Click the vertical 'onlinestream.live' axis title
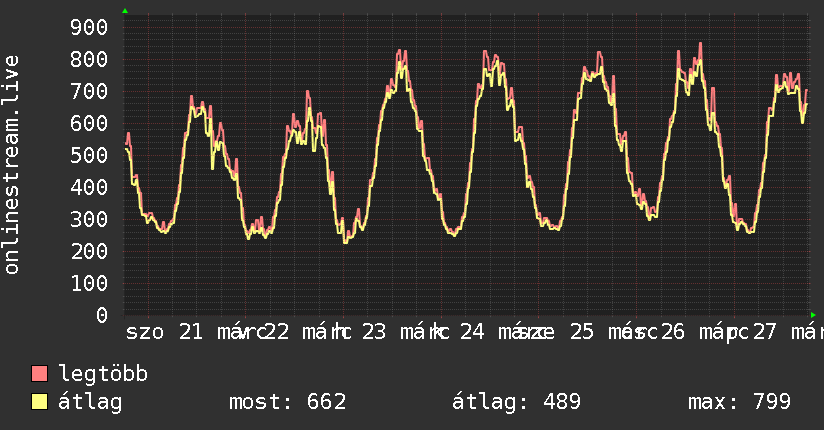Viewport: 824px width, 430px height. (x=11, y=165)
